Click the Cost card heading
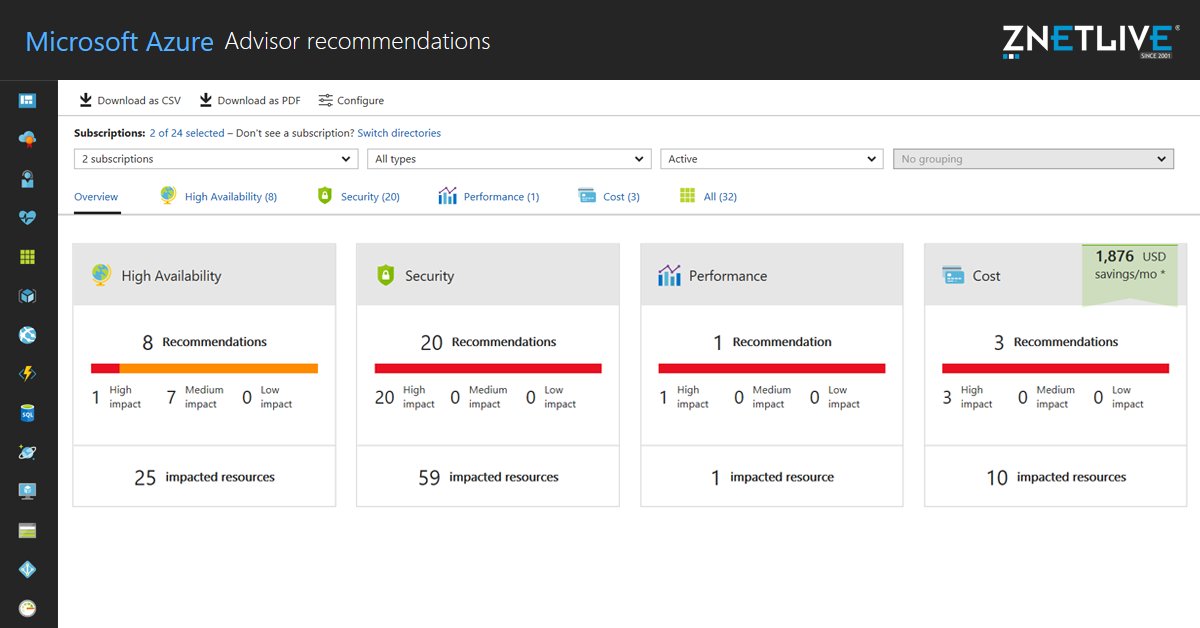The width and height of the screenshot is (1200, 628). [986, 276]
